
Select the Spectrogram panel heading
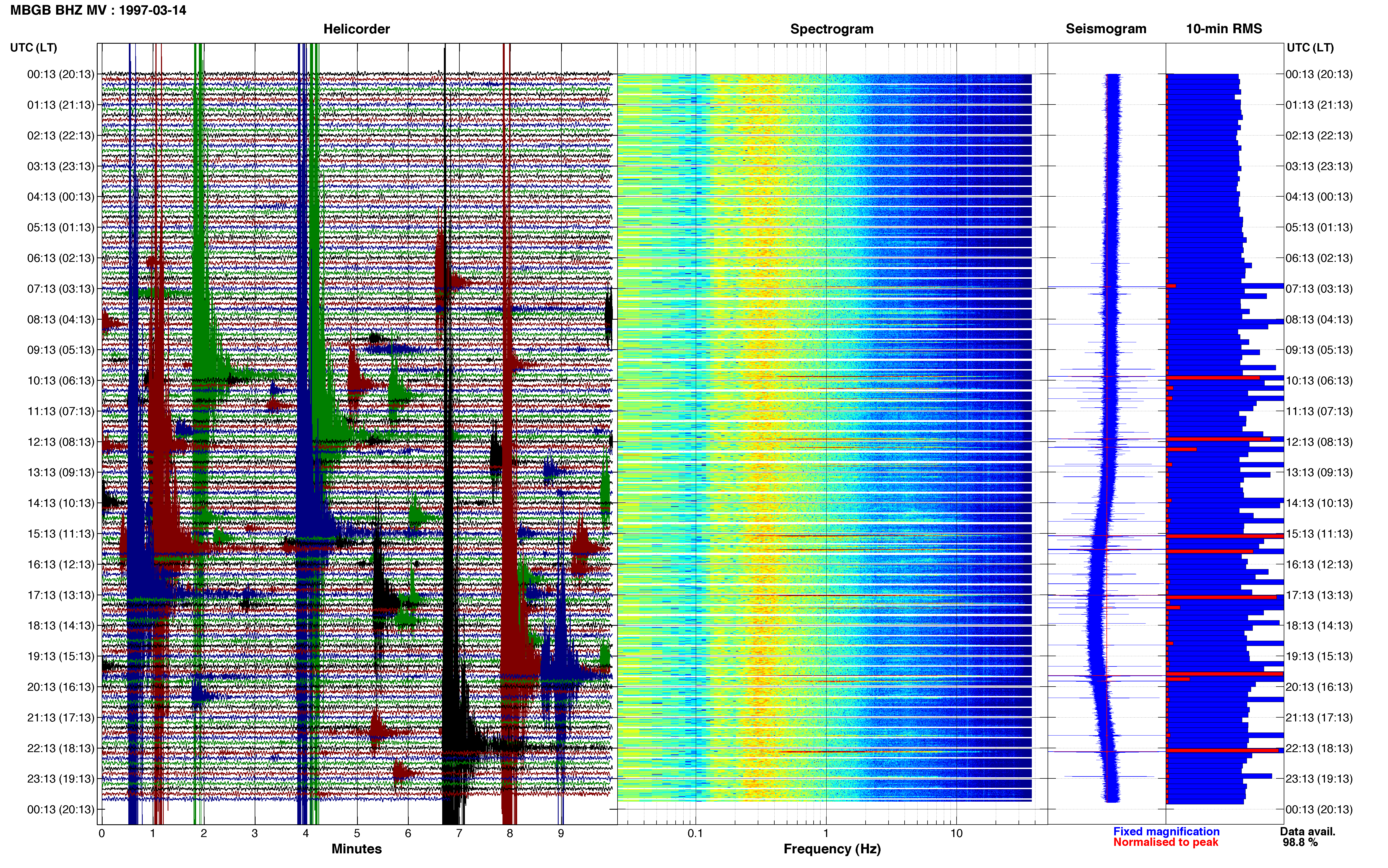point(832,29)
